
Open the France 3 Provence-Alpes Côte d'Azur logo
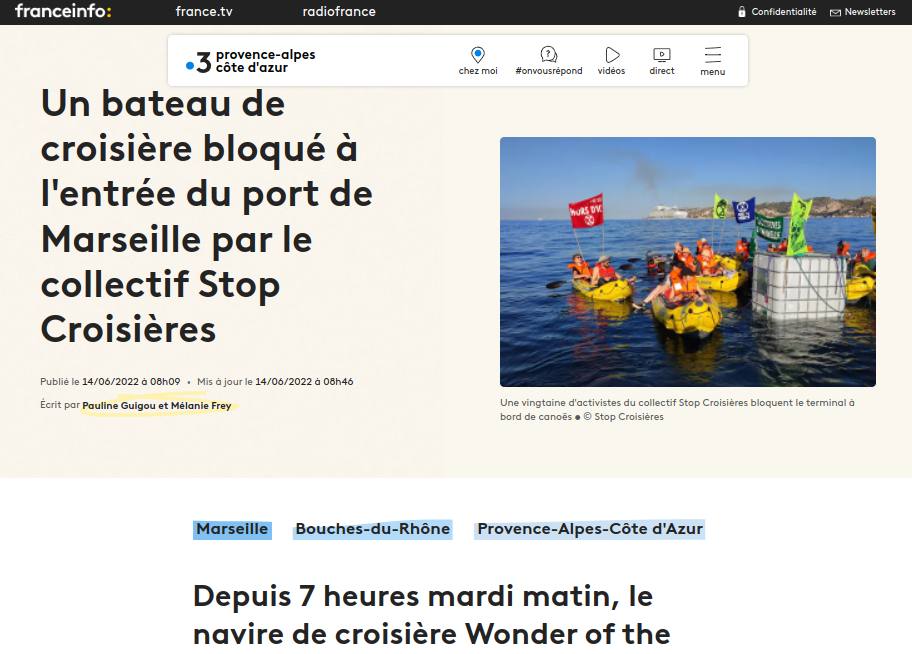(x=251, y=61)
